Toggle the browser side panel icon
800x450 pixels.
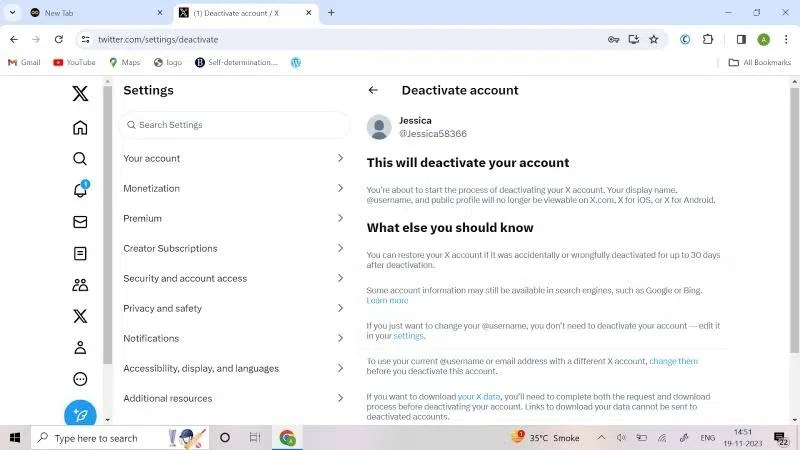[741, 39]
